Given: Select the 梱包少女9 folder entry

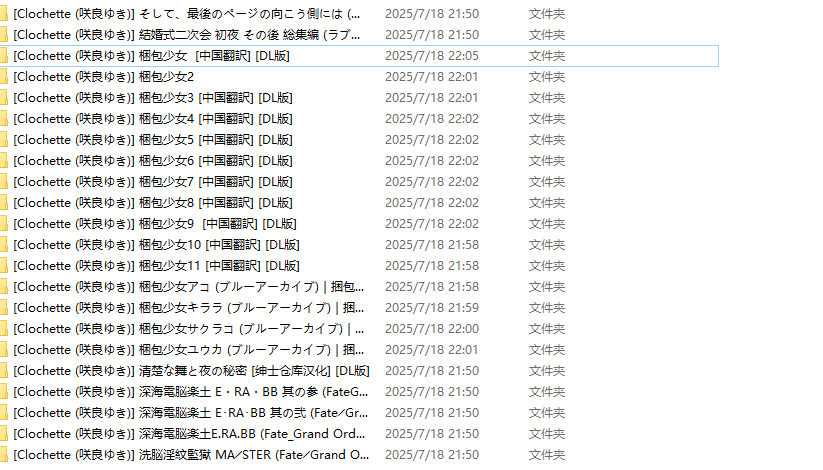Looking at the screenshot, I should [155, 224].
